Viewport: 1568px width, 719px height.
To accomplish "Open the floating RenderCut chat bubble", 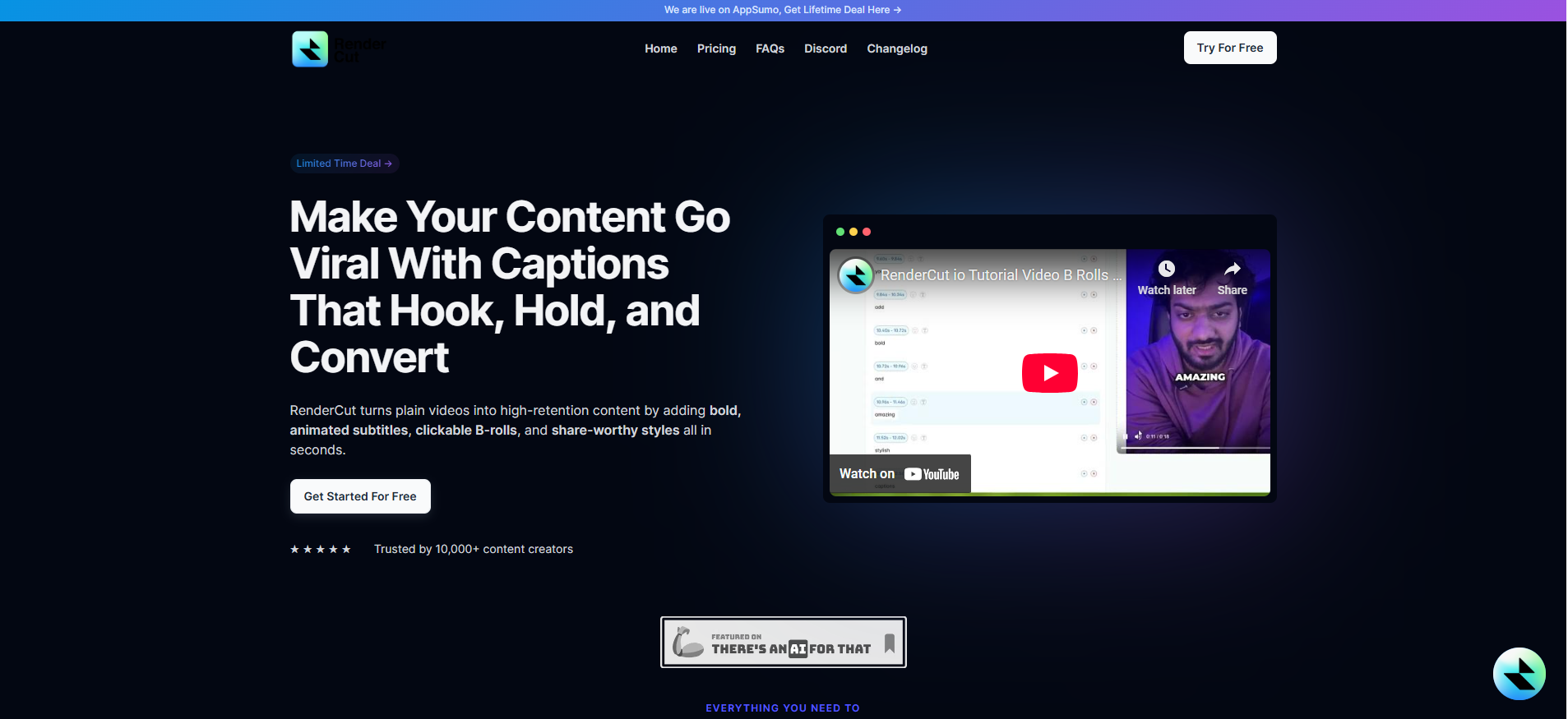I will (1519, 674).
